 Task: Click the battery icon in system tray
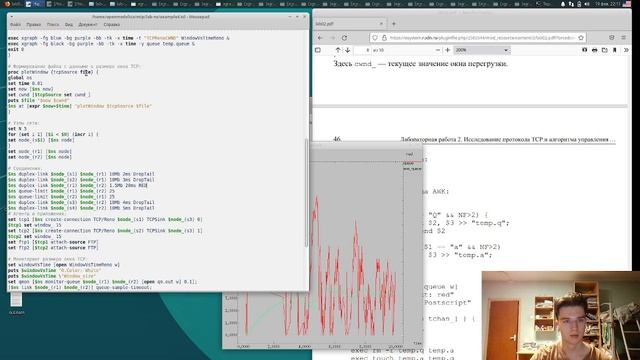tap(579, 4)
